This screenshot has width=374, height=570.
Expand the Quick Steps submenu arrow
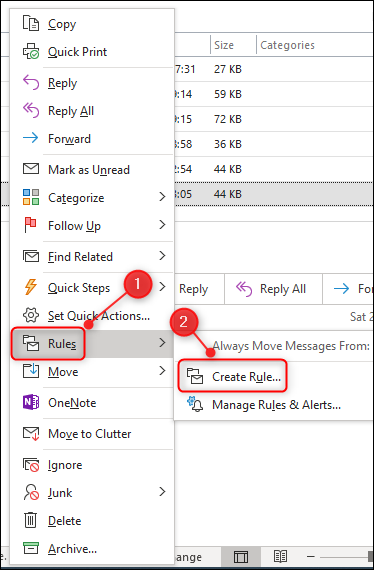click(x=162, y=287)
